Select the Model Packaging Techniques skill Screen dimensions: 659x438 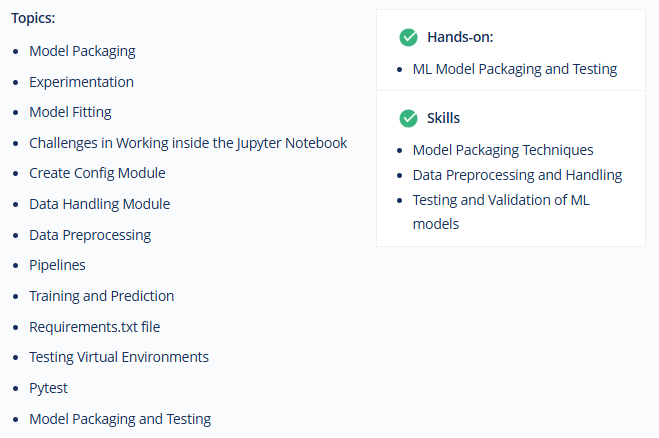[x=503, y=150]
